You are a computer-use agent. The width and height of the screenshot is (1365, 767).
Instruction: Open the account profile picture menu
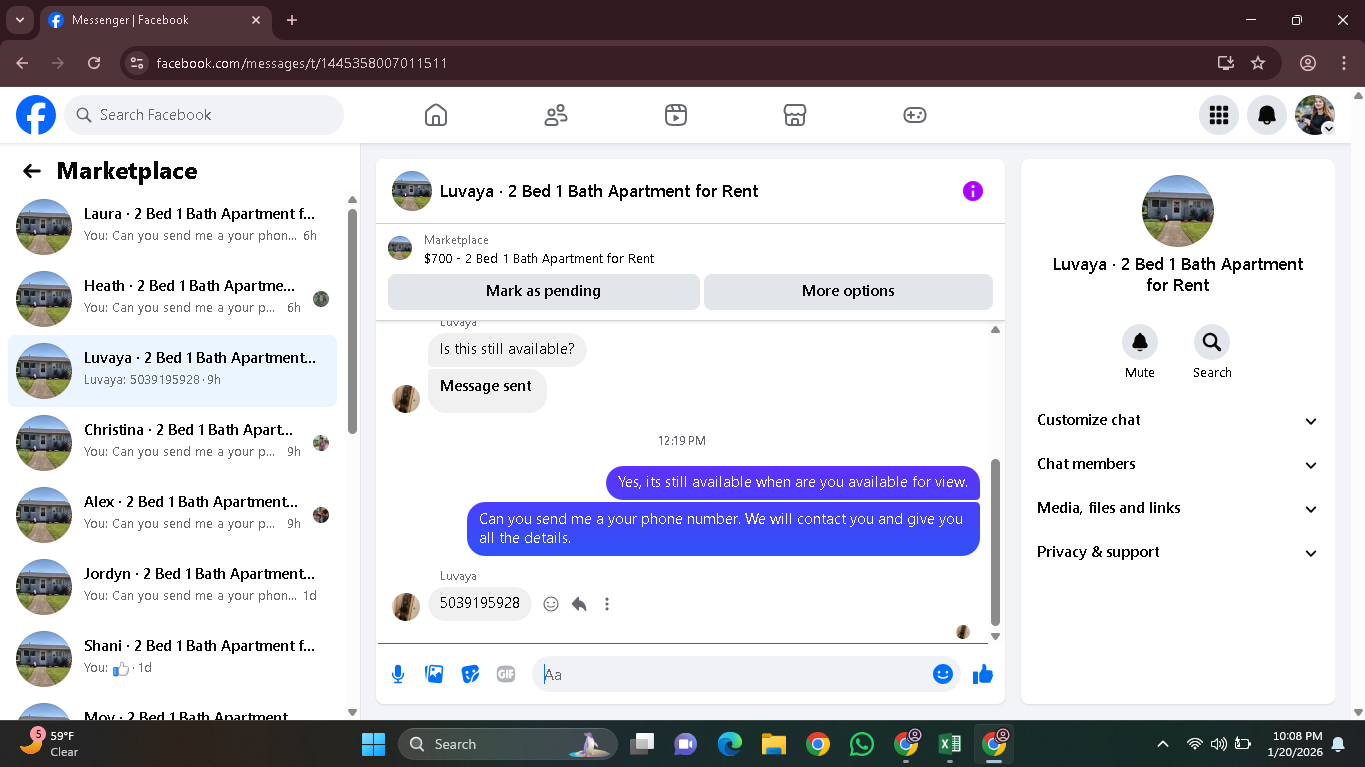(x=1315, y=115)
